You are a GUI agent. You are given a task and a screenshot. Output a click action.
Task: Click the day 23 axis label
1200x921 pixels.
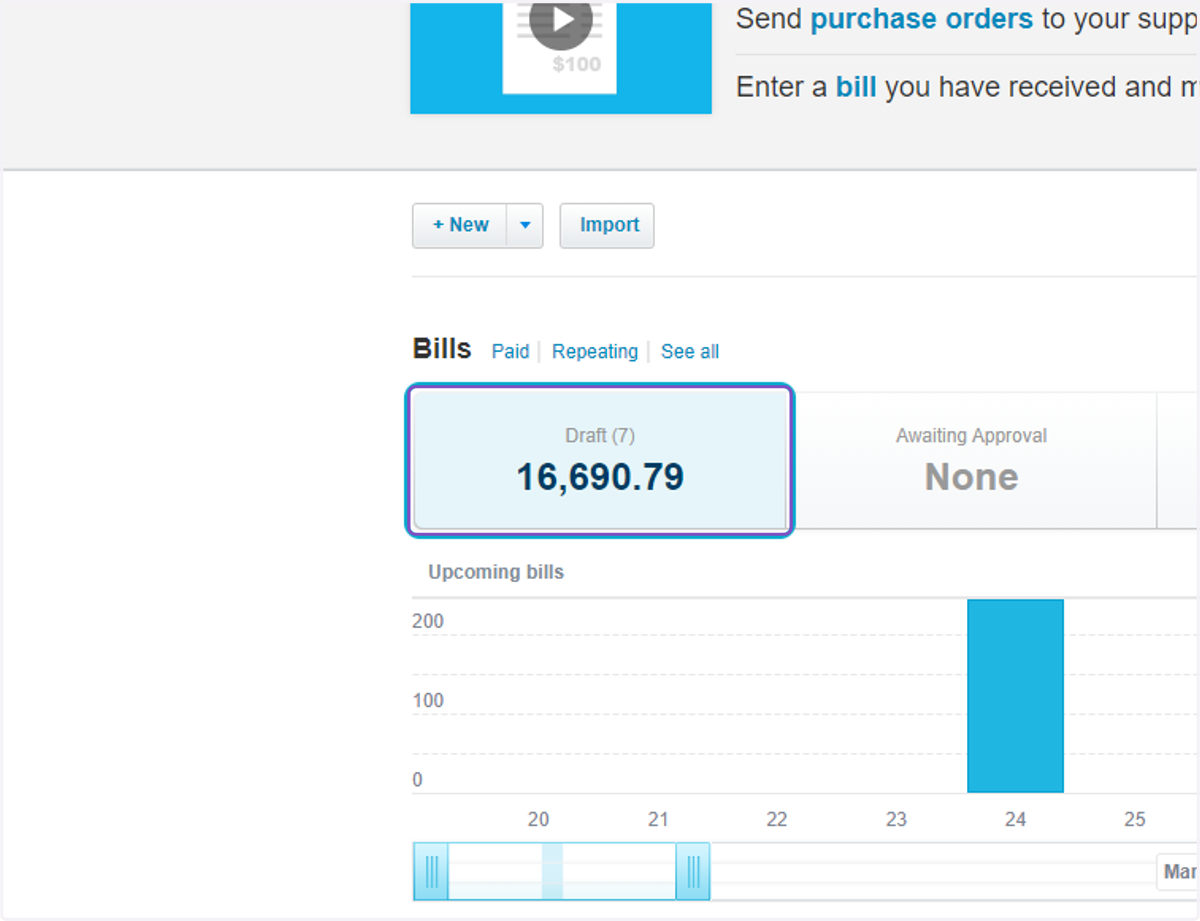(896, 819)
